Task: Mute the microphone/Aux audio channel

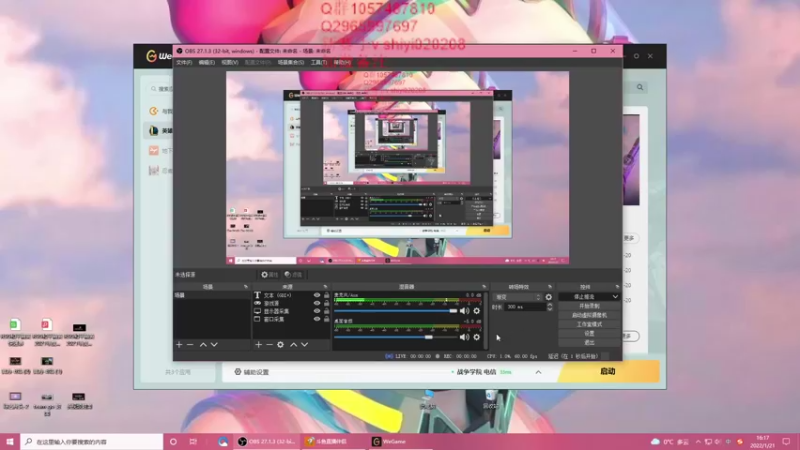Action: (464, 311)
